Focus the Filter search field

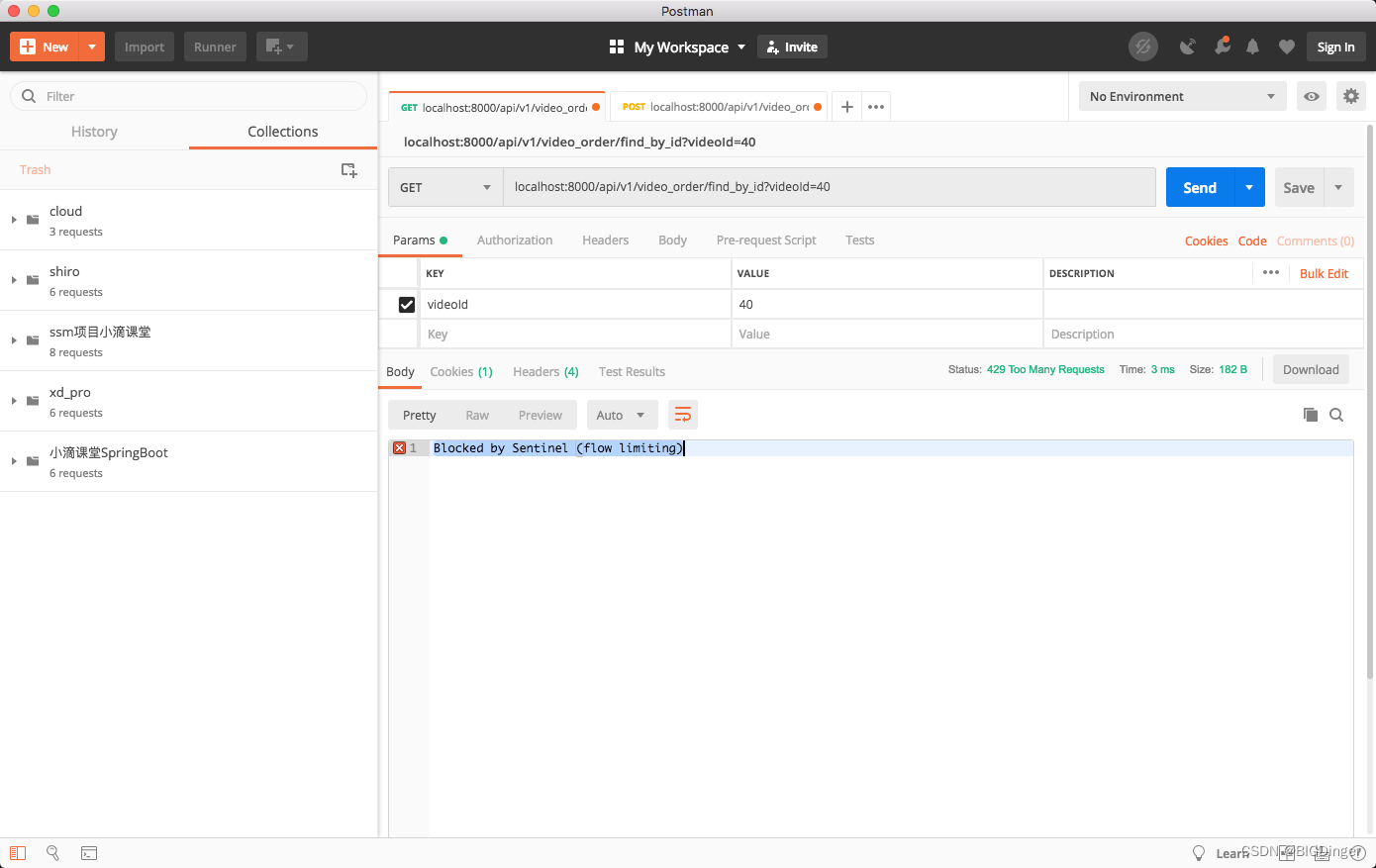pyautogui.click(x=188, y=96)
